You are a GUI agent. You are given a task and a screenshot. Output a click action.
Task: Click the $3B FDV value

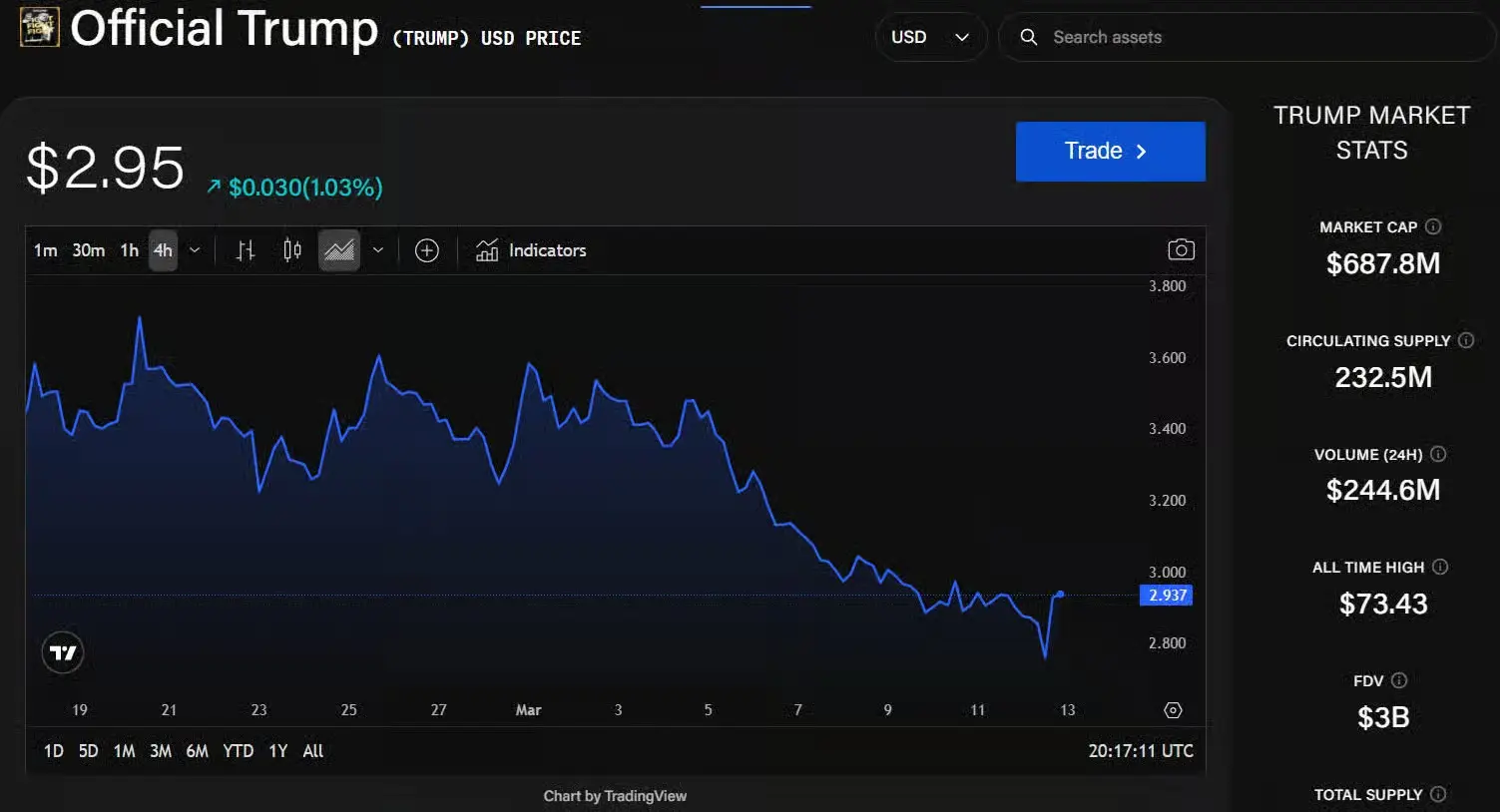(x=1383, y=717)
